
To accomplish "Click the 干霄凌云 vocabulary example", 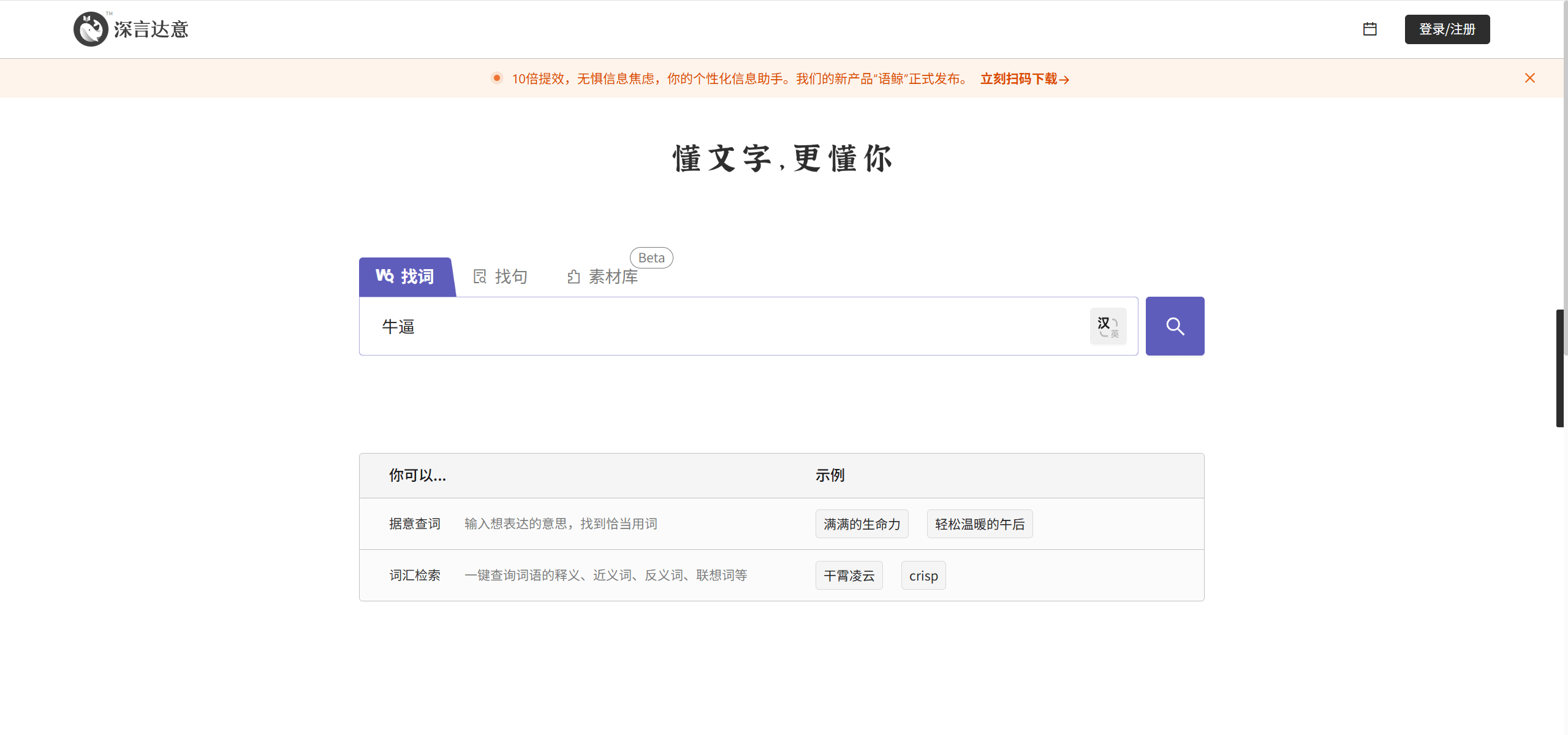I will (848, 575).
